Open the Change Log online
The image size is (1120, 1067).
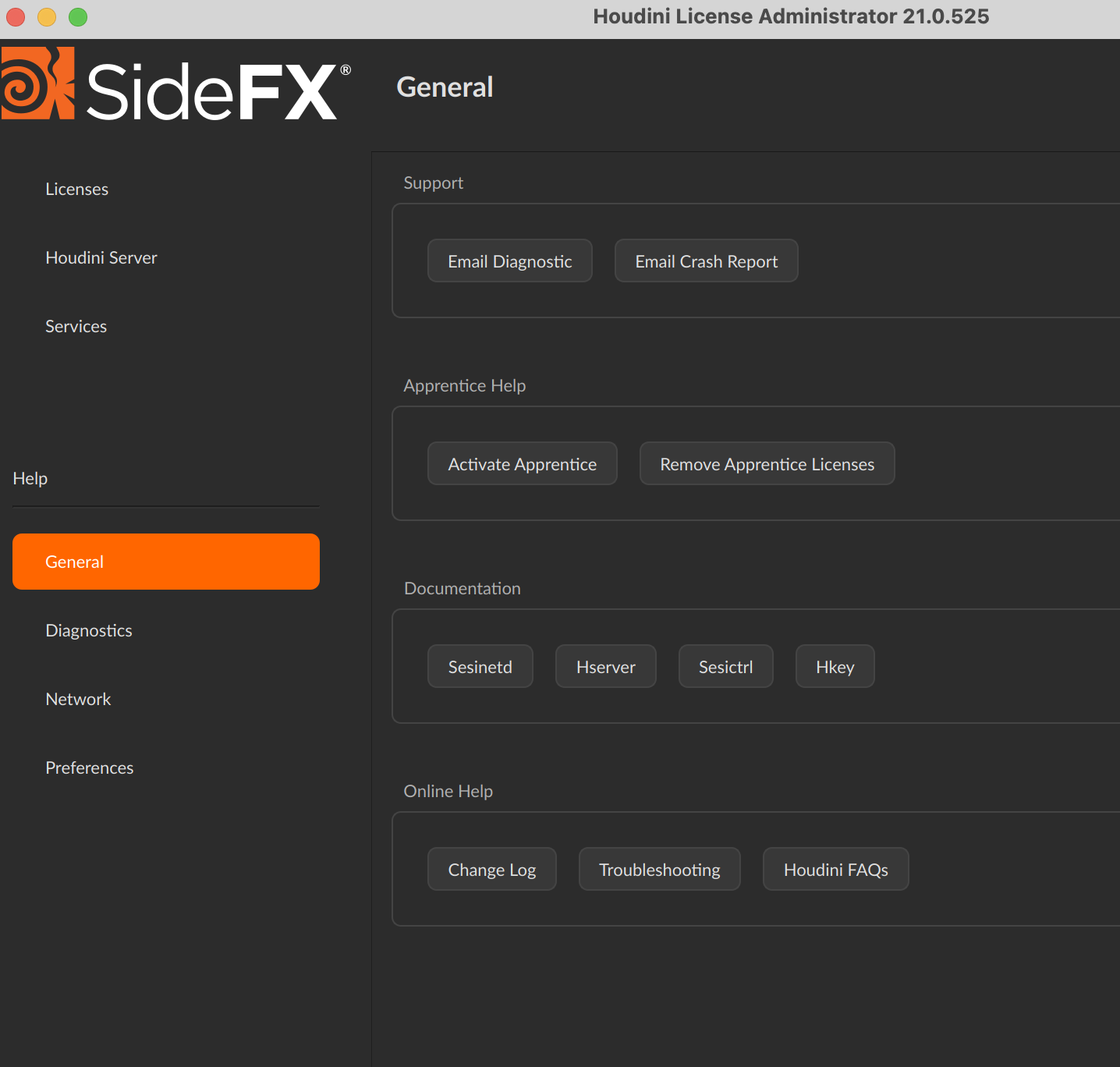tap(492, 869)
